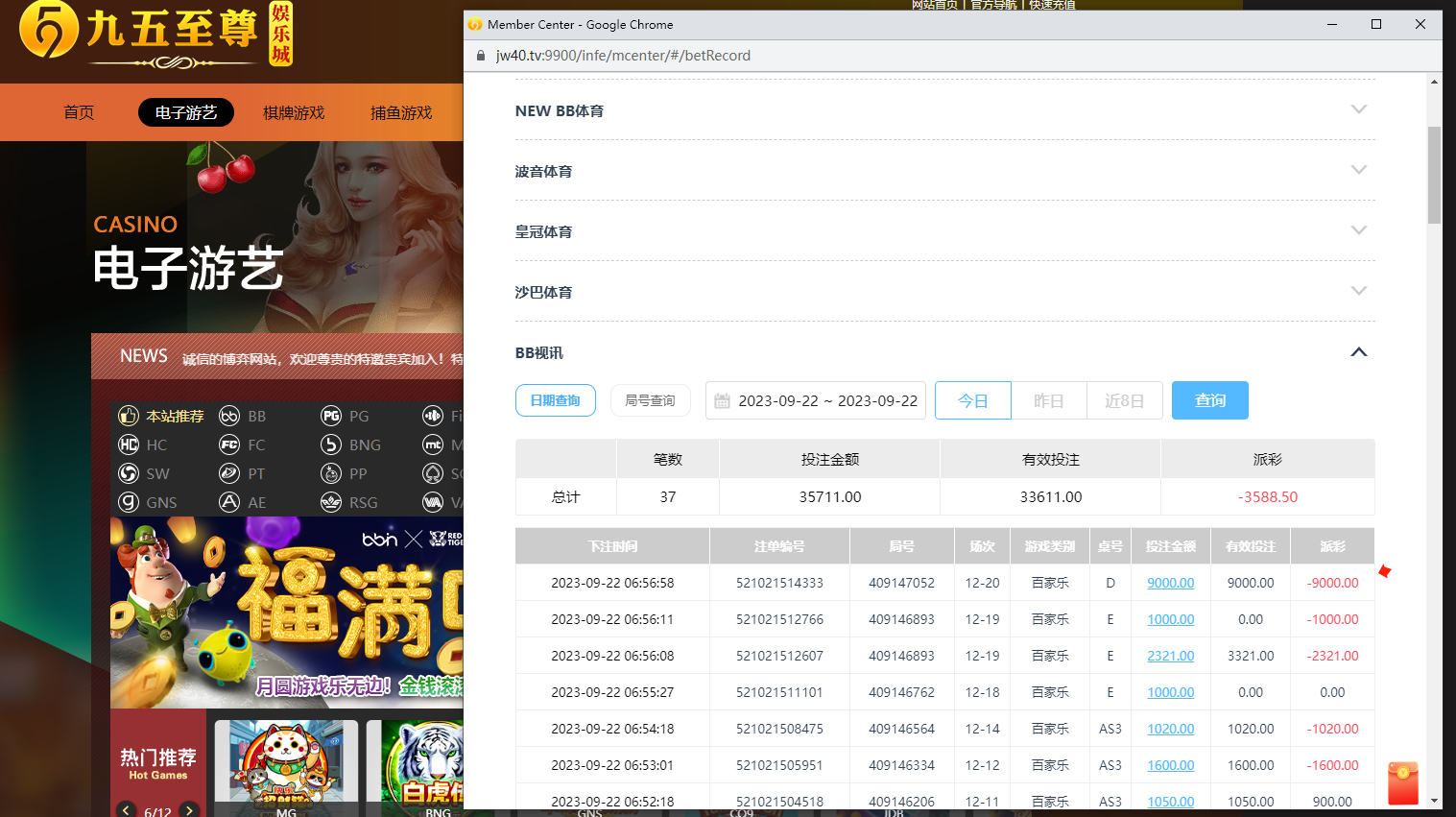Image resolution: width=1456 pixels, height=817 pixels.
Task: Open the 9000.00 bet amount link
Action: [x=1170, y=583]
